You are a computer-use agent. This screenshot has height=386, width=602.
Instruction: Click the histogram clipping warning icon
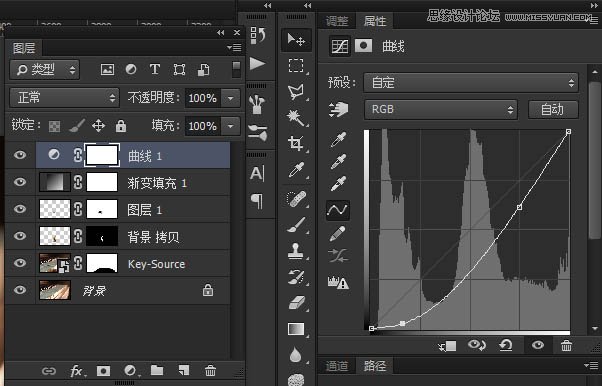[338, 282]
